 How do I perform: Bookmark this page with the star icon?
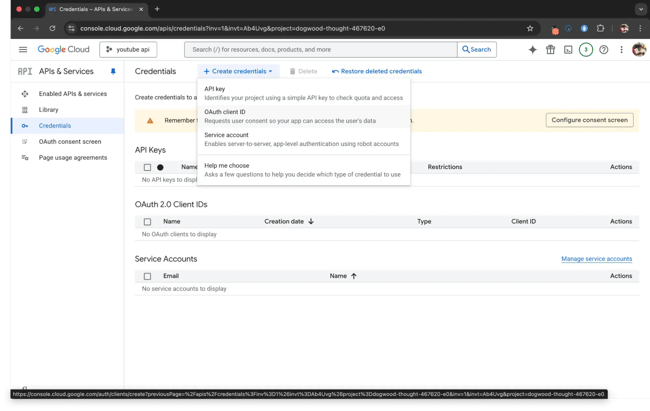point(530,28)
